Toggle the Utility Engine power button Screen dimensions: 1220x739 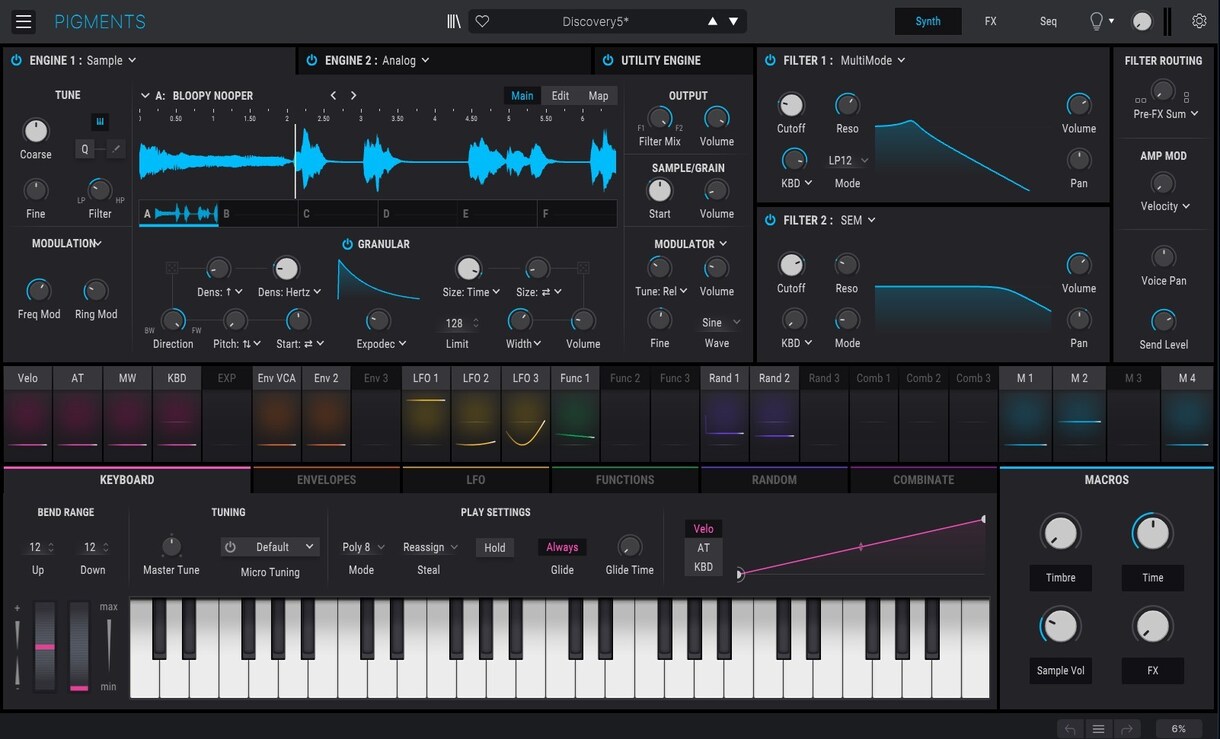pyautogui.click(x=607, y=60)
